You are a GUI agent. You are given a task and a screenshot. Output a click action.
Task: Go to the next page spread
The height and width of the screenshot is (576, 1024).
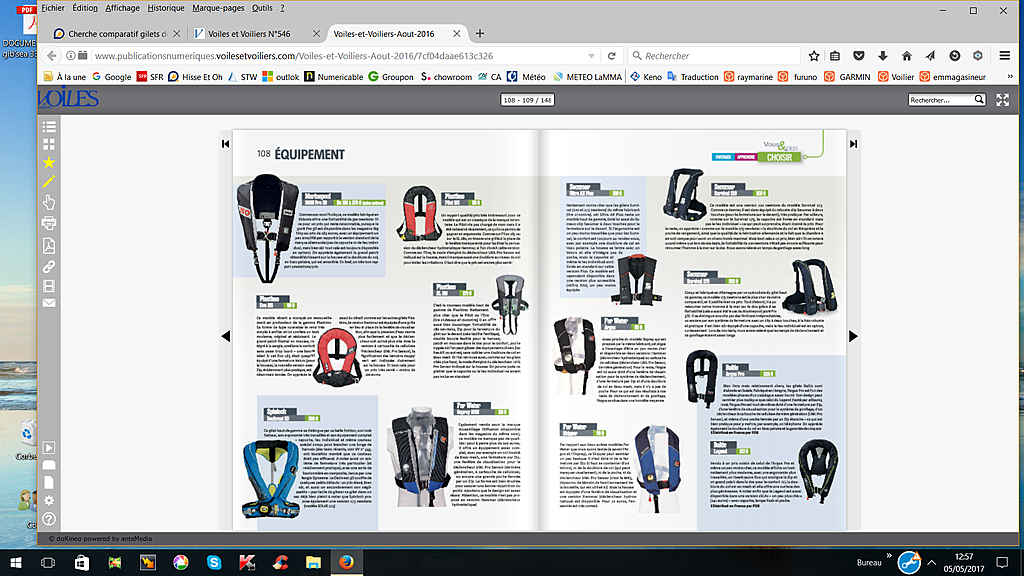tap(853, 336)
